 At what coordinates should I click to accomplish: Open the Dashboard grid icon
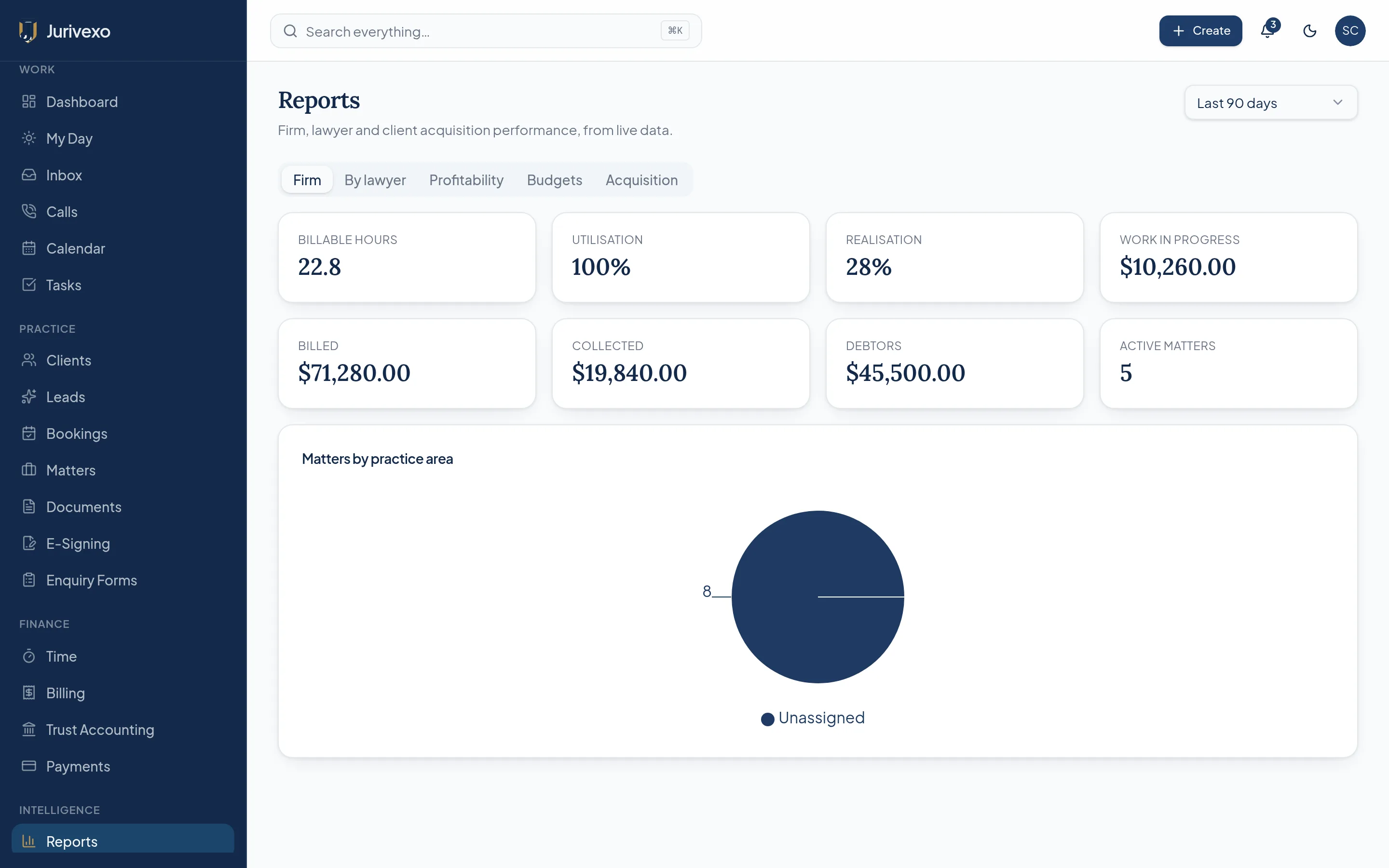29,102
